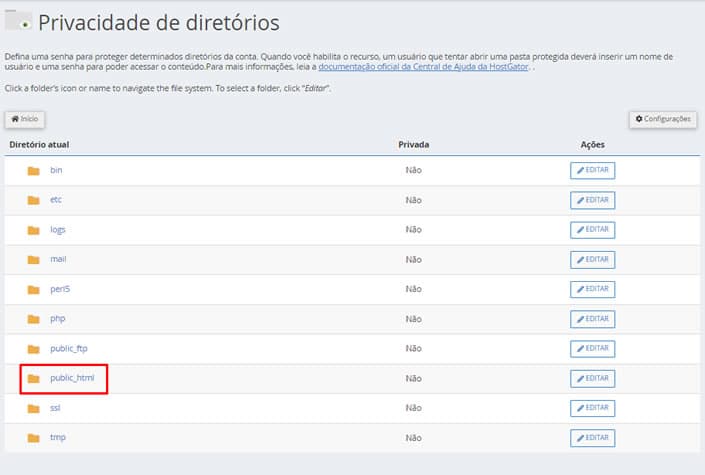Click the Início home button
705x475 pixels.
coord(25,119)
